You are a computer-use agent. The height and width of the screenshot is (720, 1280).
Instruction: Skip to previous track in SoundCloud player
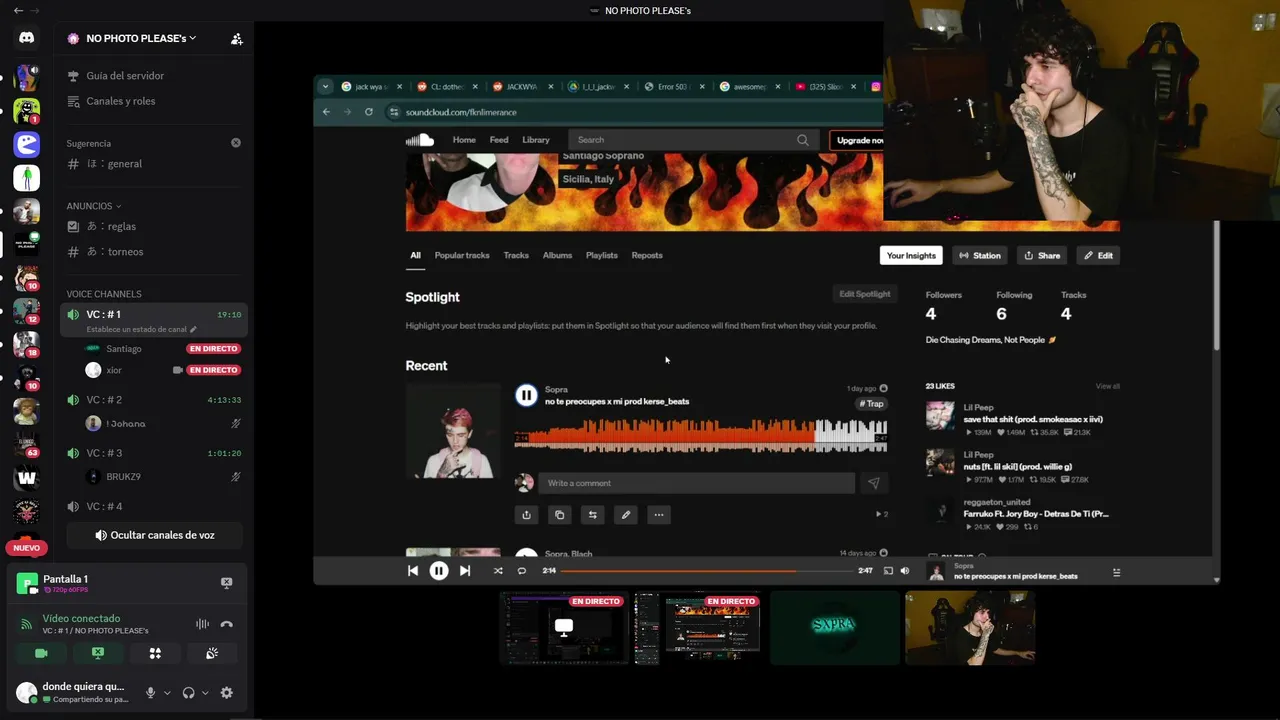pos(412,571)
